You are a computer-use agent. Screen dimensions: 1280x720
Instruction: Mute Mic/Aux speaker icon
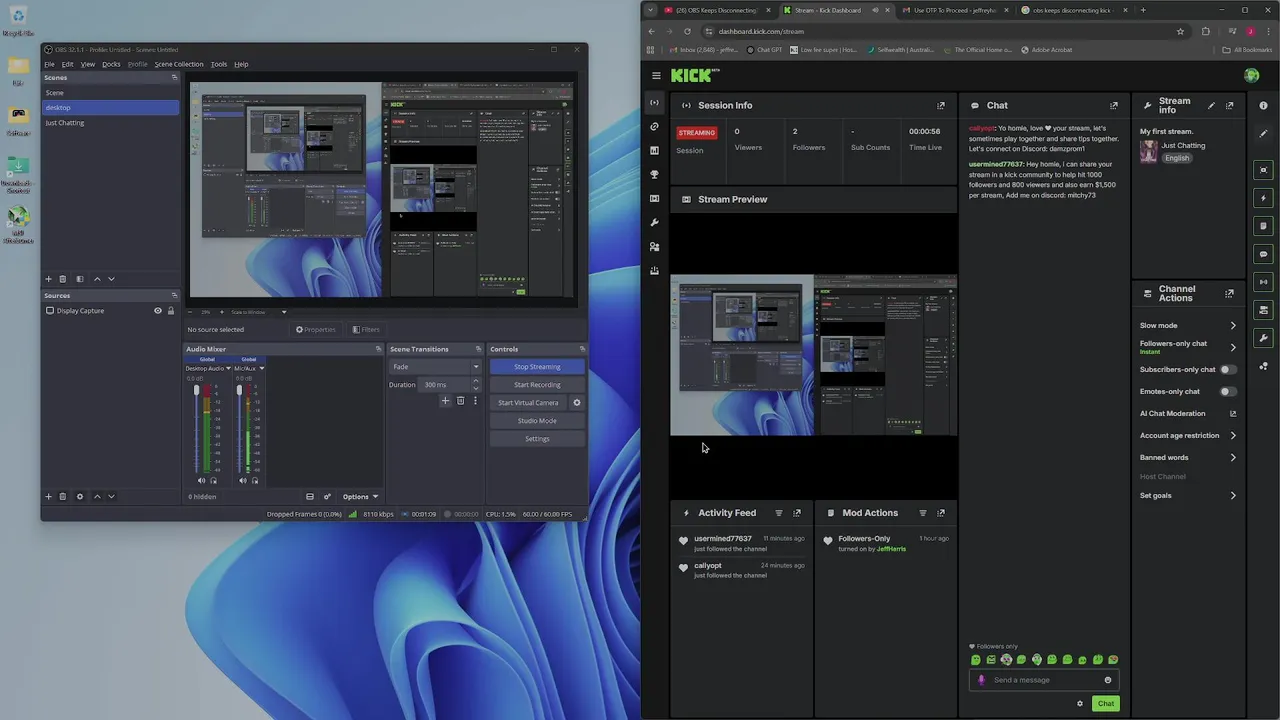pos(243,481)
